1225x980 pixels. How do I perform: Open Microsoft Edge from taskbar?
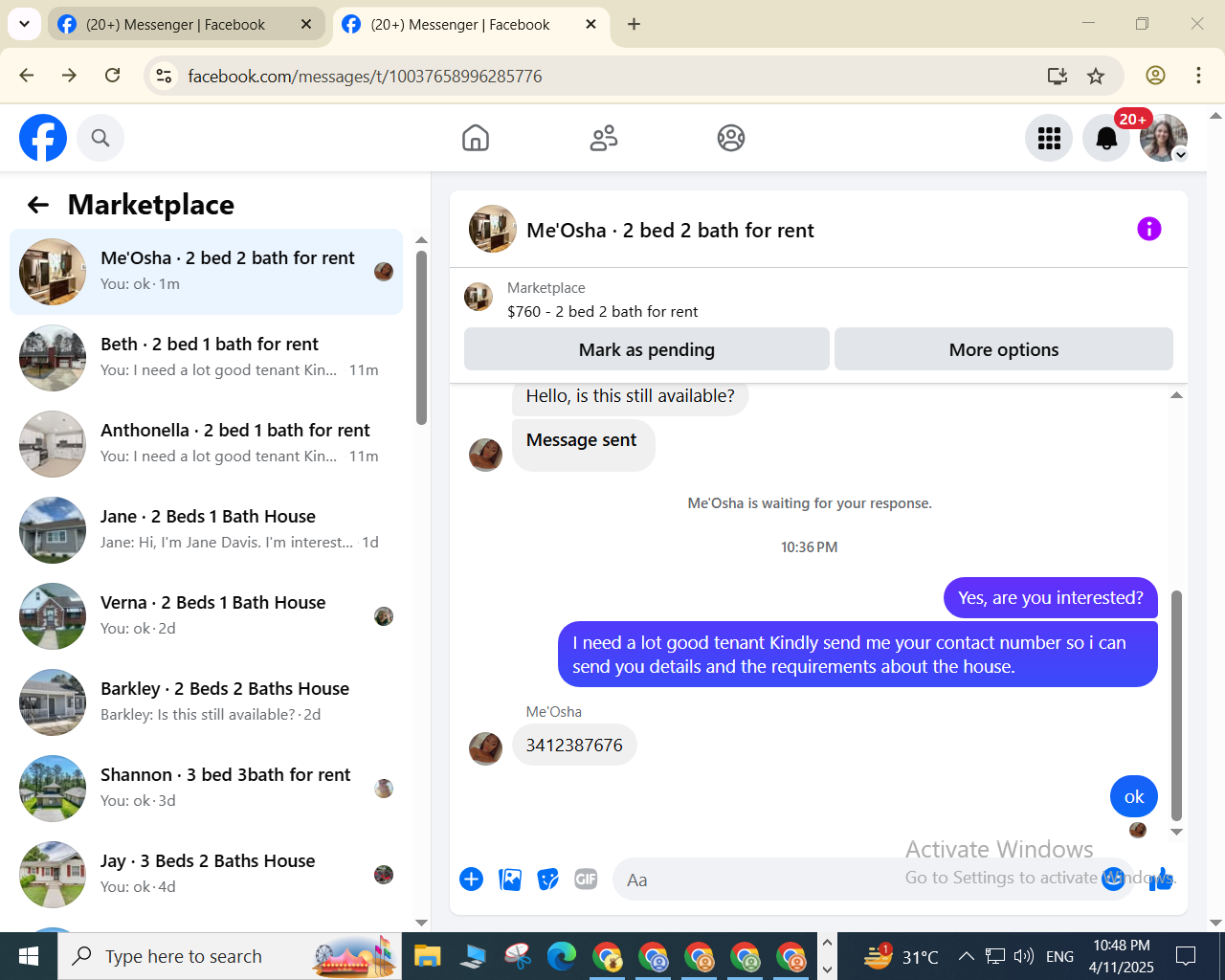point(562,956)
